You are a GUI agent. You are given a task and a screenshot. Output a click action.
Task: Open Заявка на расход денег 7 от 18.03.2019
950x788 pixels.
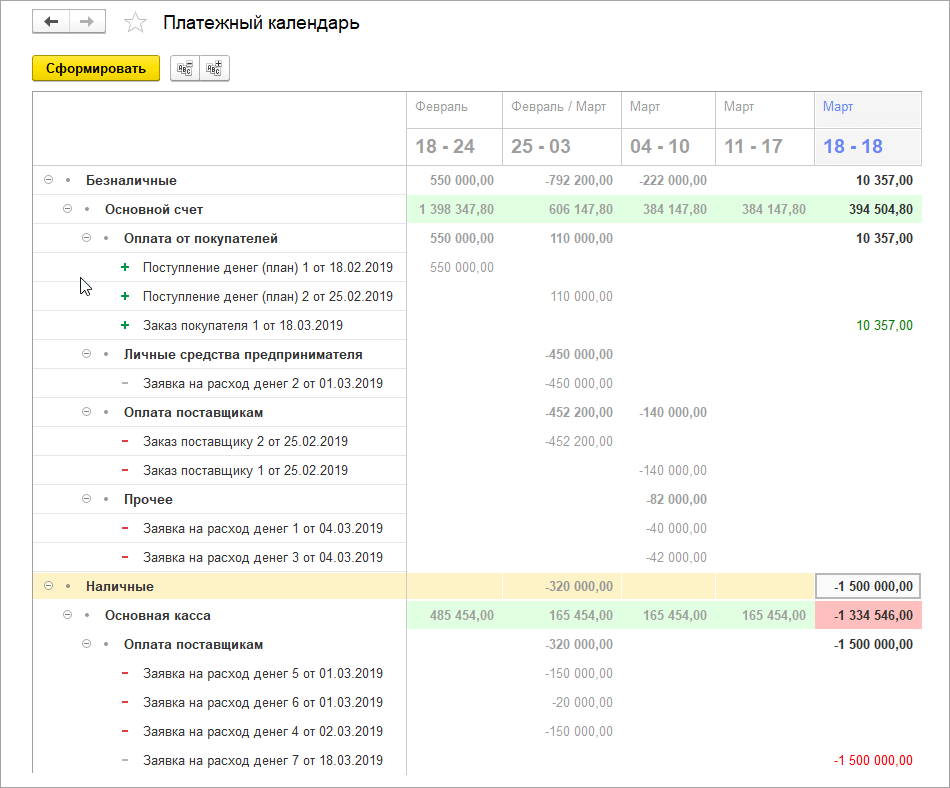(x=263, y=760)
